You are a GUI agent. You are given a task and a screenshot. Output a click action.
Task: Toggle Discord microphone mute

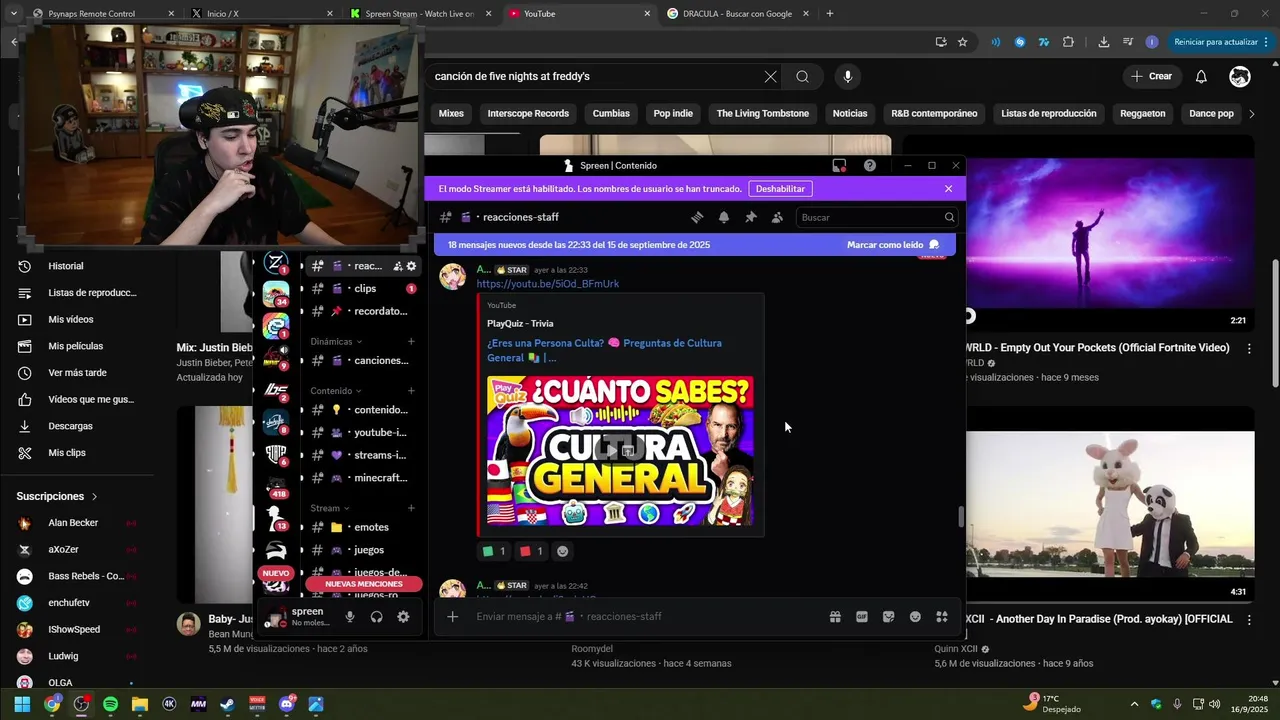tap(350, 617)
